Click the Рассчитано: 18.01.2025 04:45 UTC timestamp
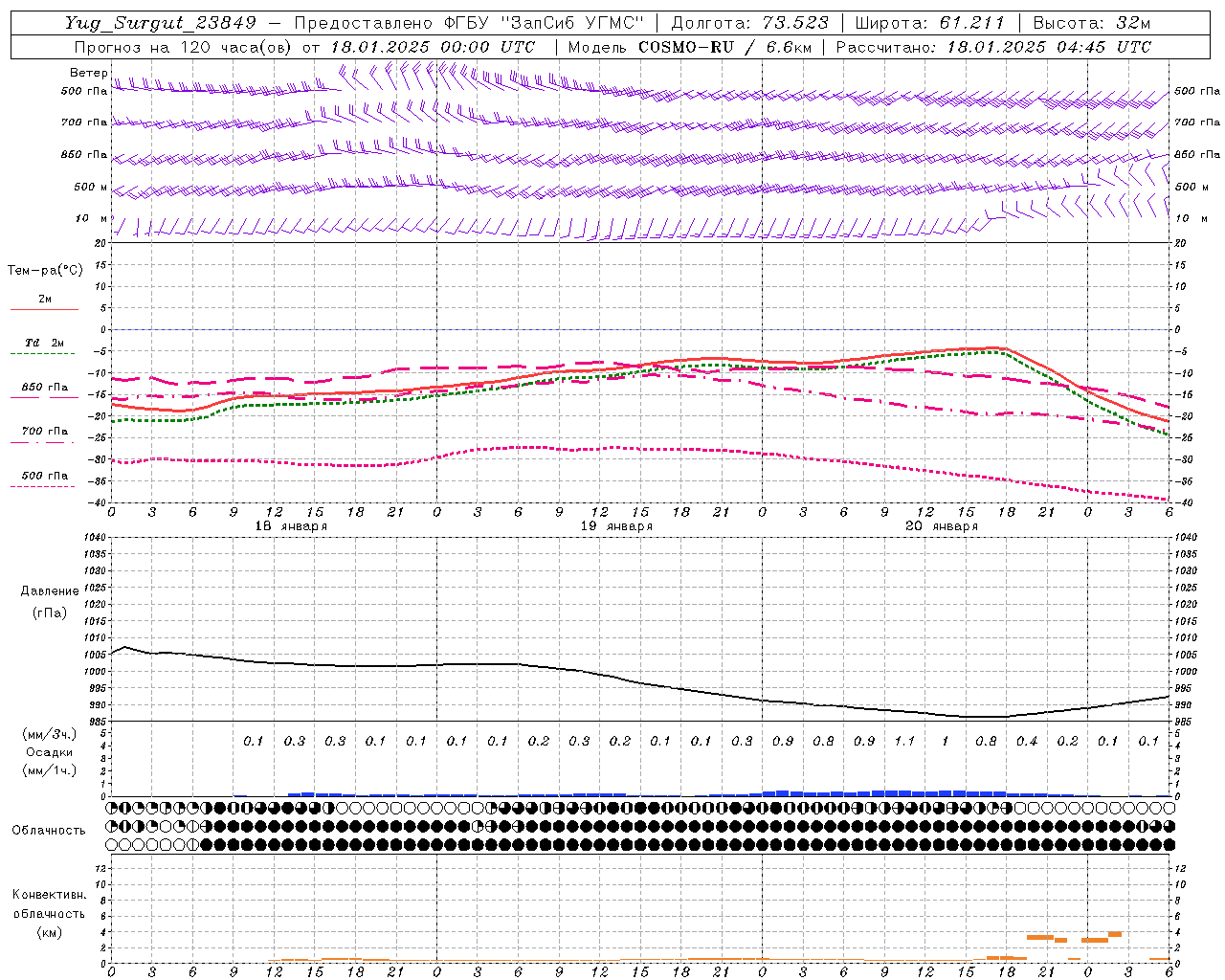Screen dimensions: 1225x980 pyautogui.click(x=993, y=47)
